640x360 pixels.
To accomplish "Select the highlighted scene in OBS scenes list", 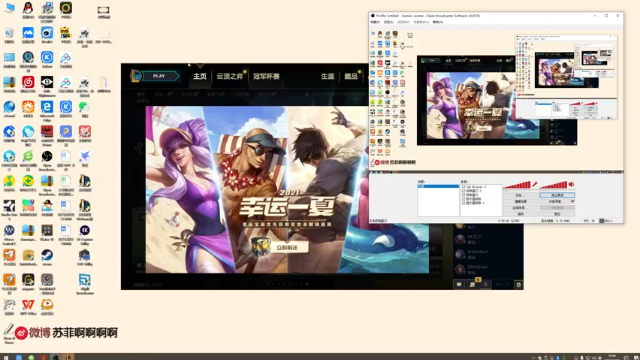I will click(x=438, y=186).
